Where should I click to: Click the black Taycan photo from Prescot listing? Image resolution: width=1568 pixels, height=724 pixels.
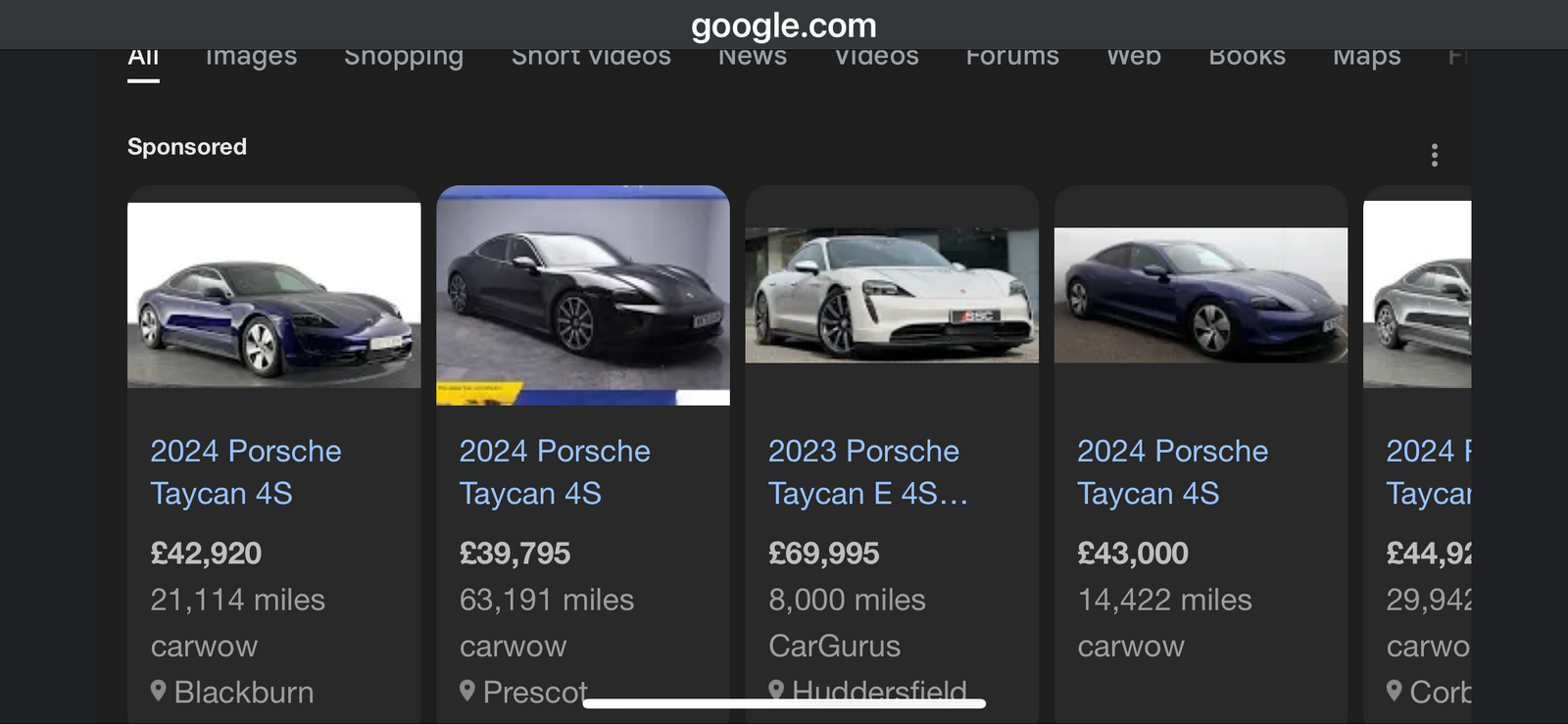click(583, 295)
